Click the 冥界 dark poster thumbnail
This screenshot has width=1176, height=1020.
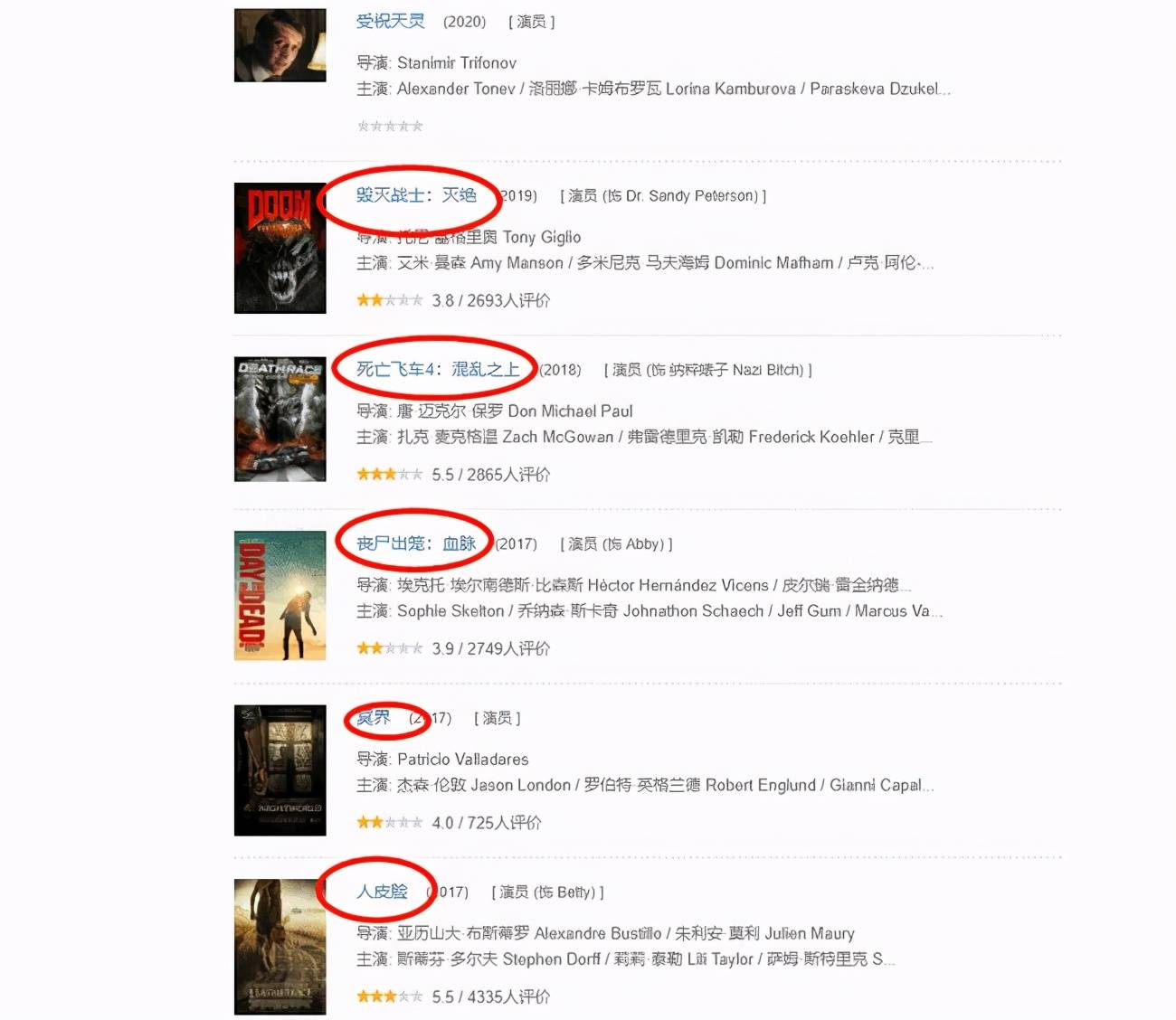(x=280, y=770)
